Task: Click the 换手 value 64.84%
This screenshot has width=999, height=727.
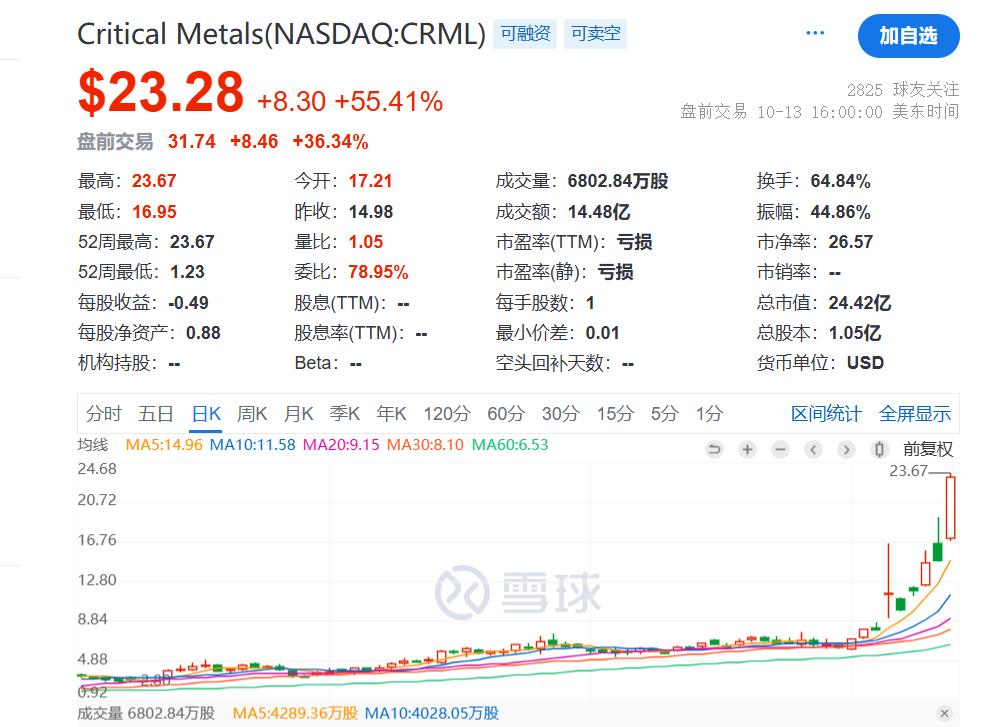Action: click(x=840, y=181)
